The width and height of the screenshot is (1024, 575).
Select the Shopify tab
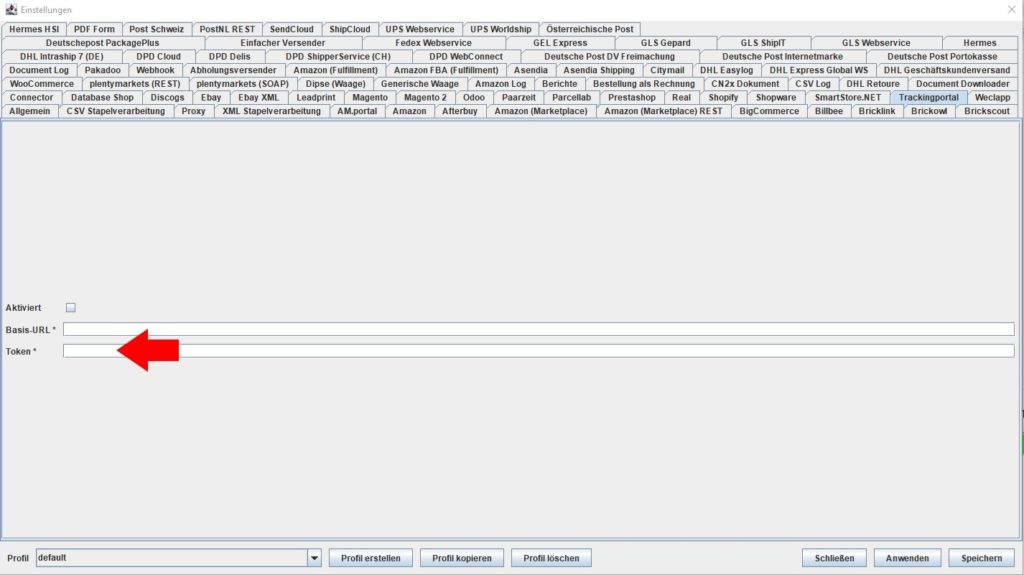(x=723, y=97)
